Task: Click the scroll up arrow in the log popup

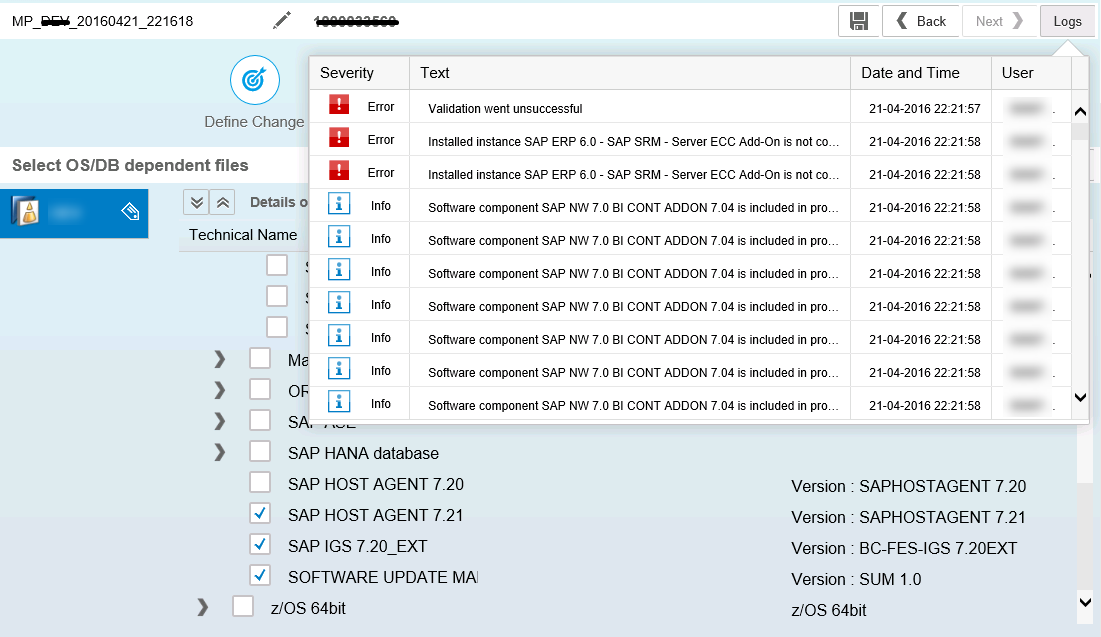Action: (x=1081, y=112)
